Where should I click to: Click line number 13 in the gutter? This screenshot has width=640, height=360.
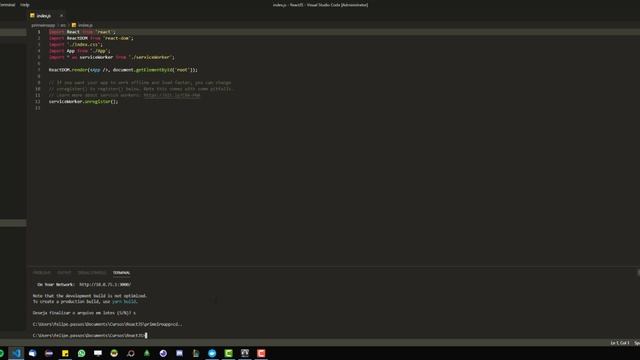[38, 108]
